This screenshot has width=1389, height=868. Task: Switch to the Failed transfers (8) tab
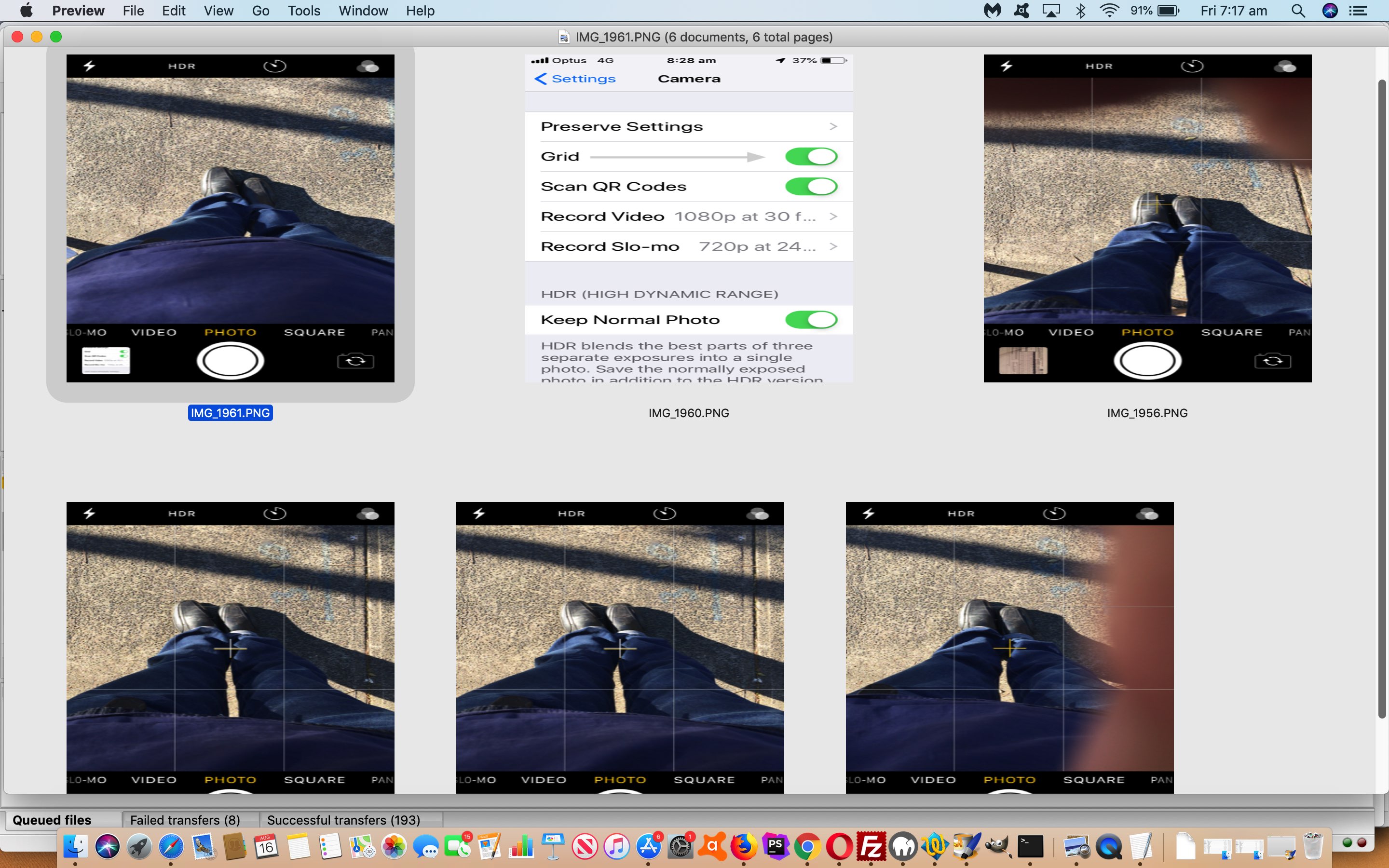click(185, 820)
